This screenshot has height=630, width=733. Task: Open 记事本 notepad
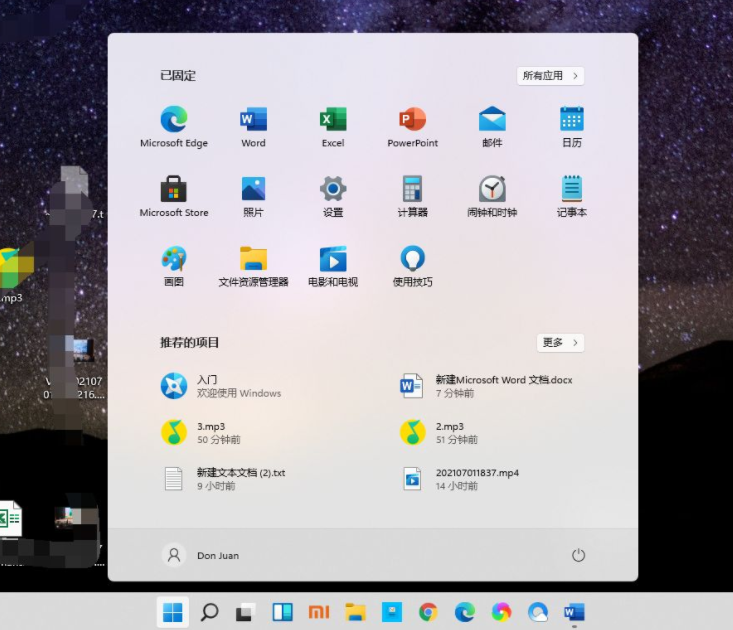coord(571,196)
